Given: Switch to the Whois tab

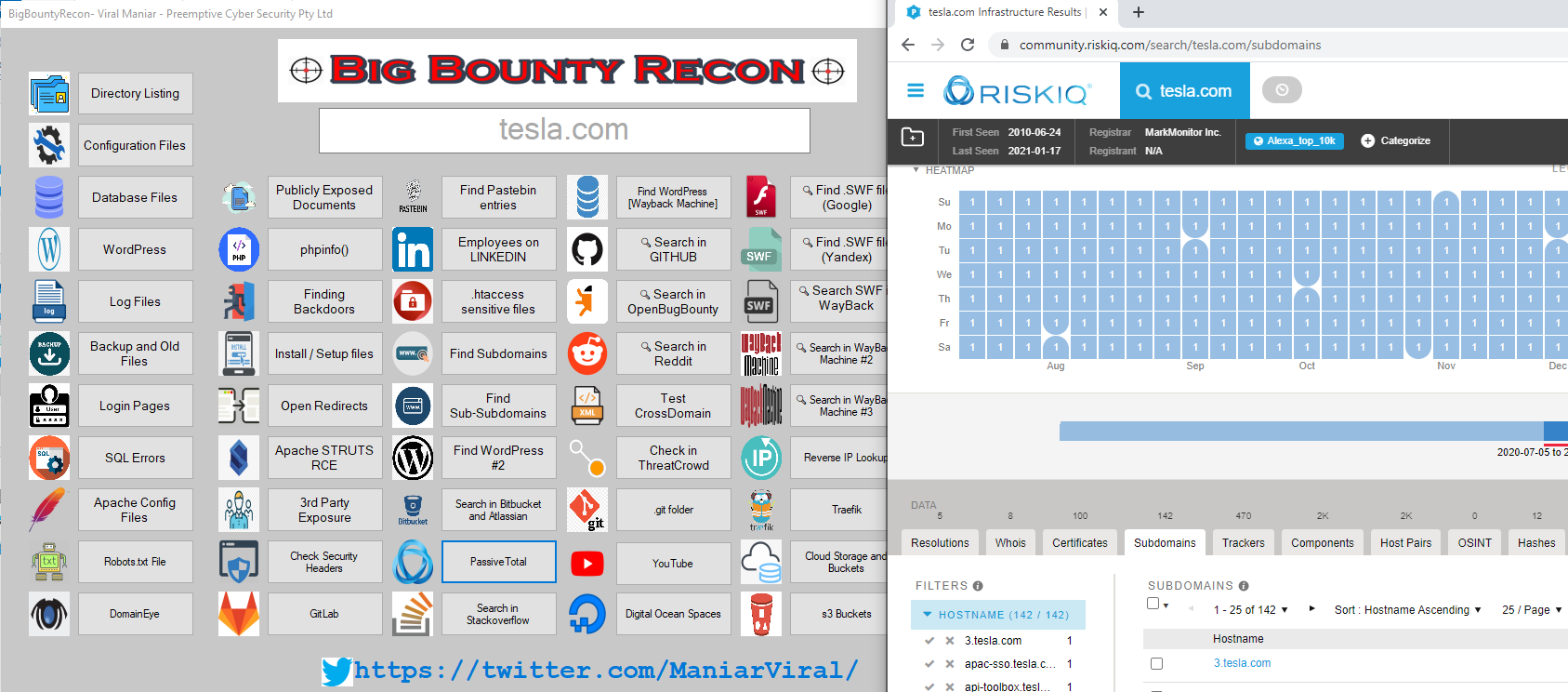Looking at the screenshot, I should click(x=1010, y=543).
